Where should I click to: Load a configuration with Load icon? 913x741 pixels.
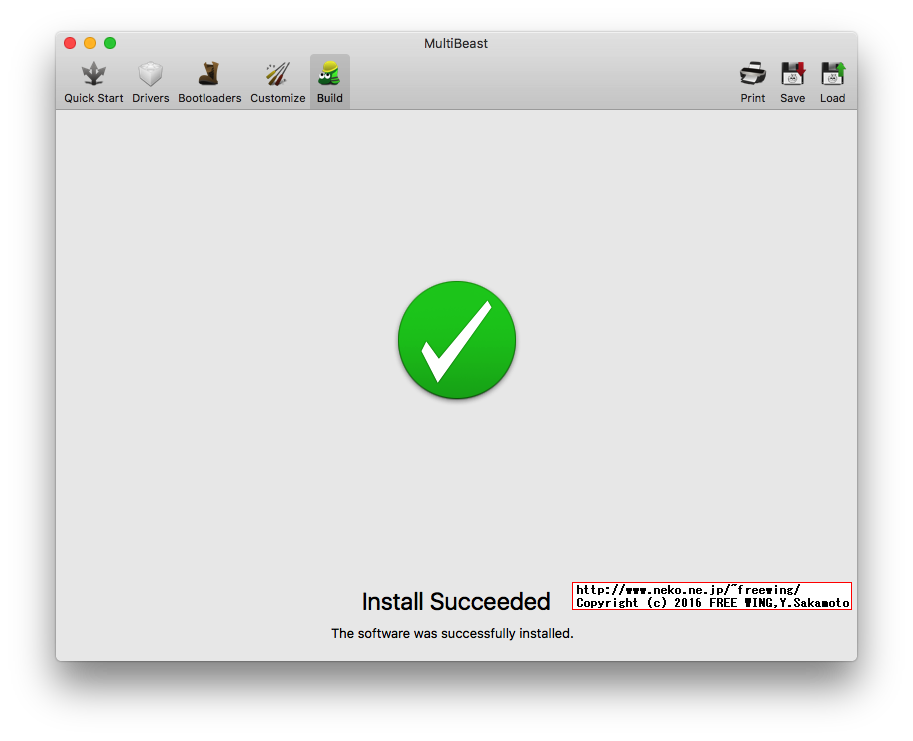(833, 74)
